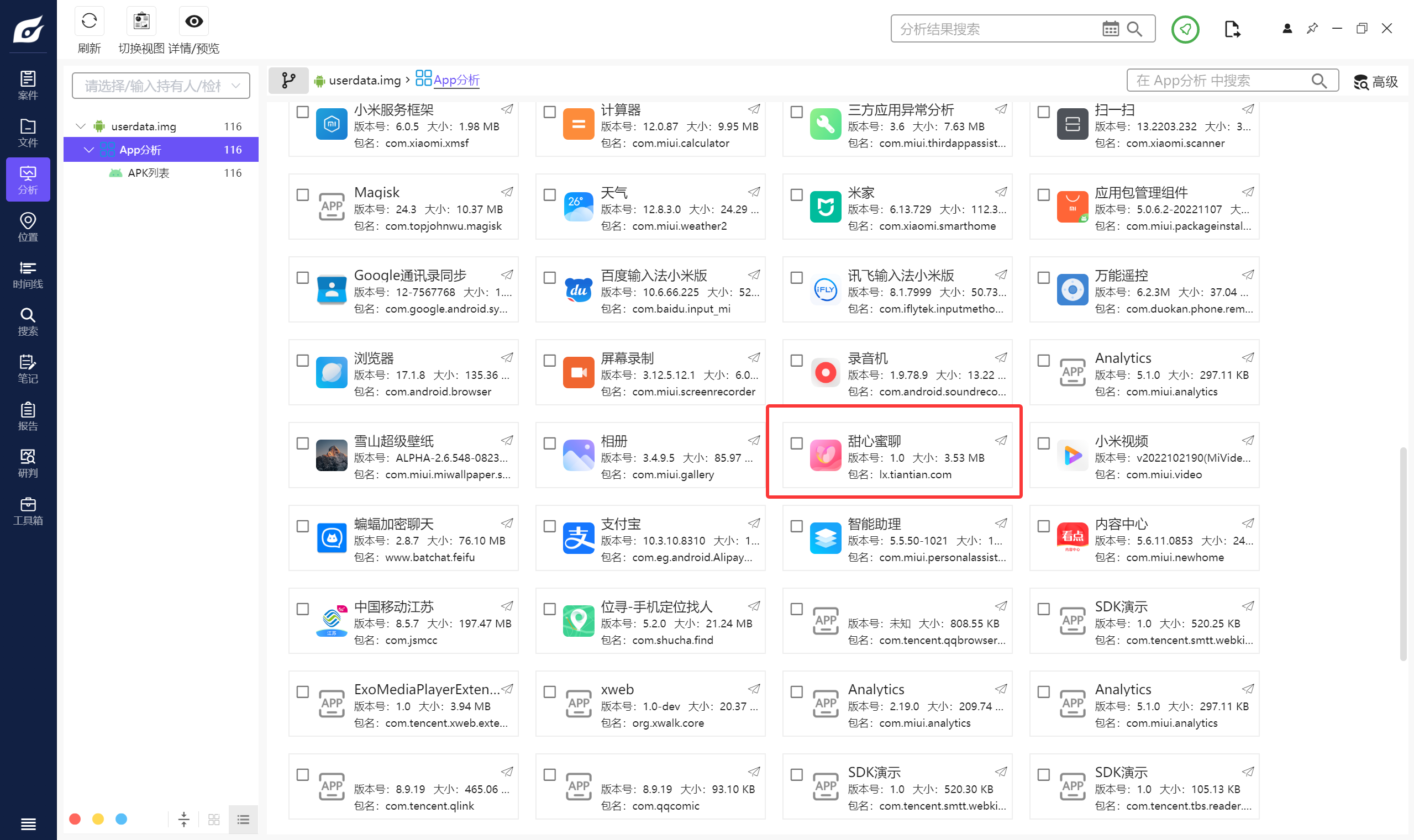This screenshot has width=1414, height=840.
Task: Check the Magisk app checkbox
Action: [x=302, y=195]
